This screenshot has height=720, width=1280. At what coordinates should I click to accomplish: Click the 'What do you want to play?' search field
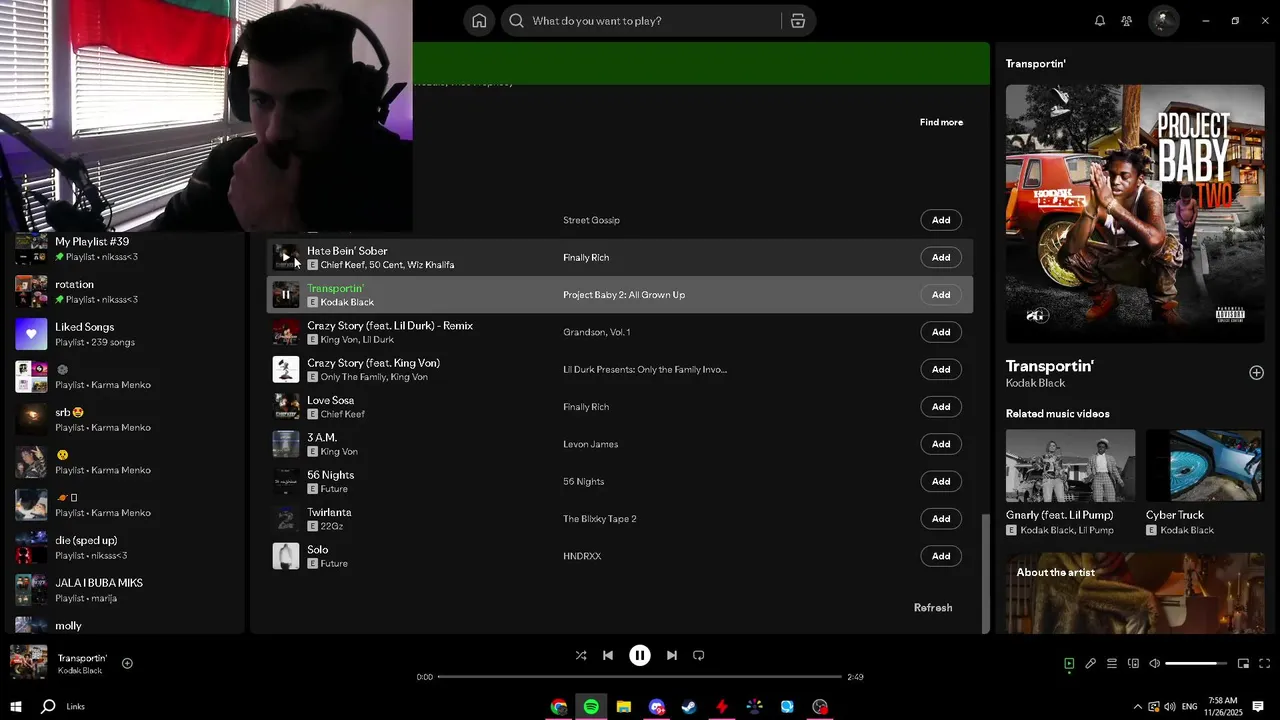[640, 21]
